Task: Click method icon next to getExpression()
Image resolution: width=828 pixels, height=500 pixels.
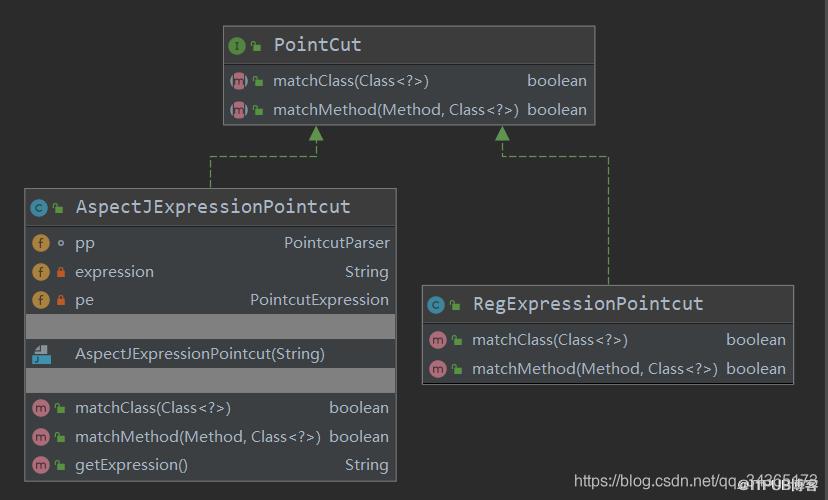Action: 41,465
